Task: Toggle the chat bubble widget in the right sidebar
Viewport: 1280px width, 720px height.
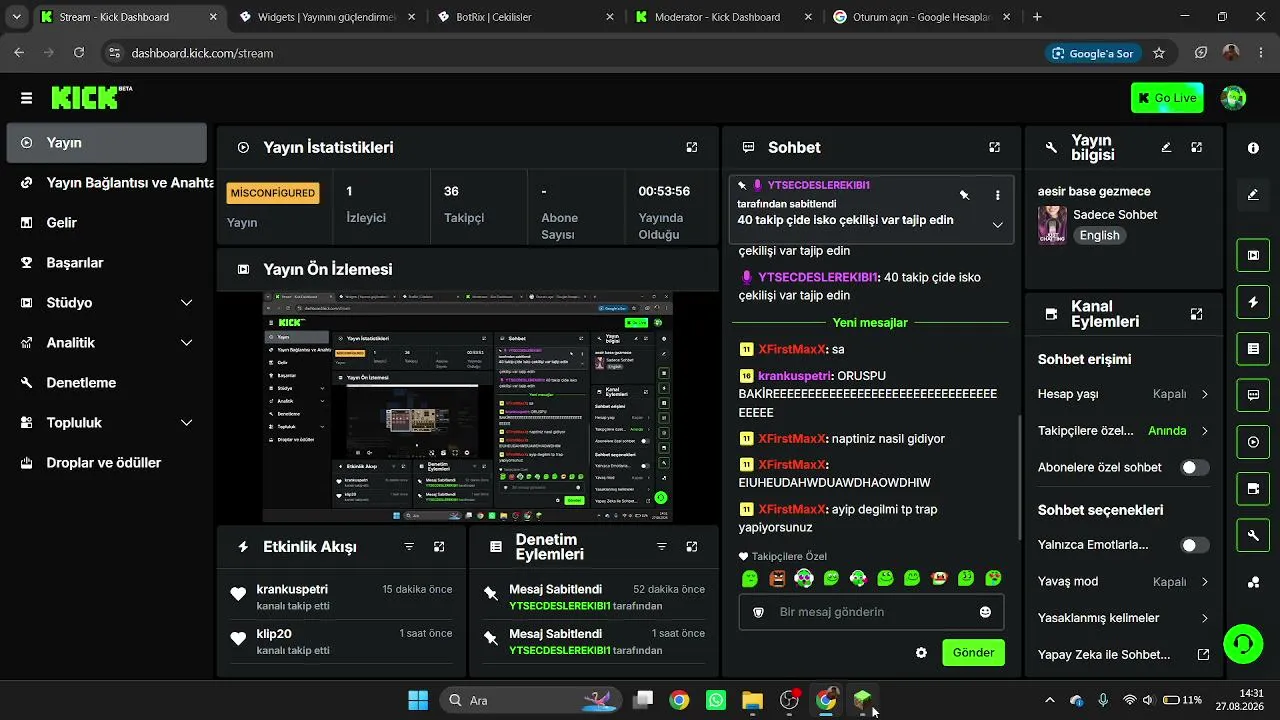Action: point(1253,395)
